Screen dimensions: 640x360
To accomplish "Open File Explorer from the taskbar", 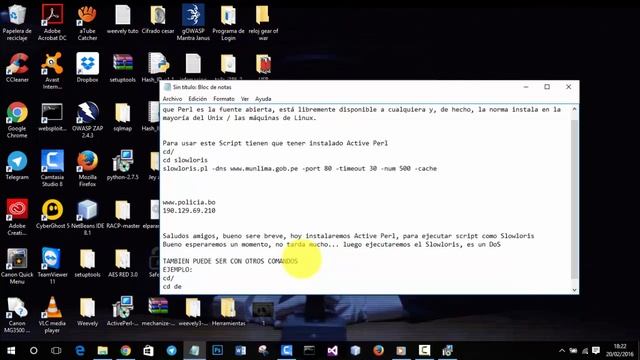I will coord(102,350).
